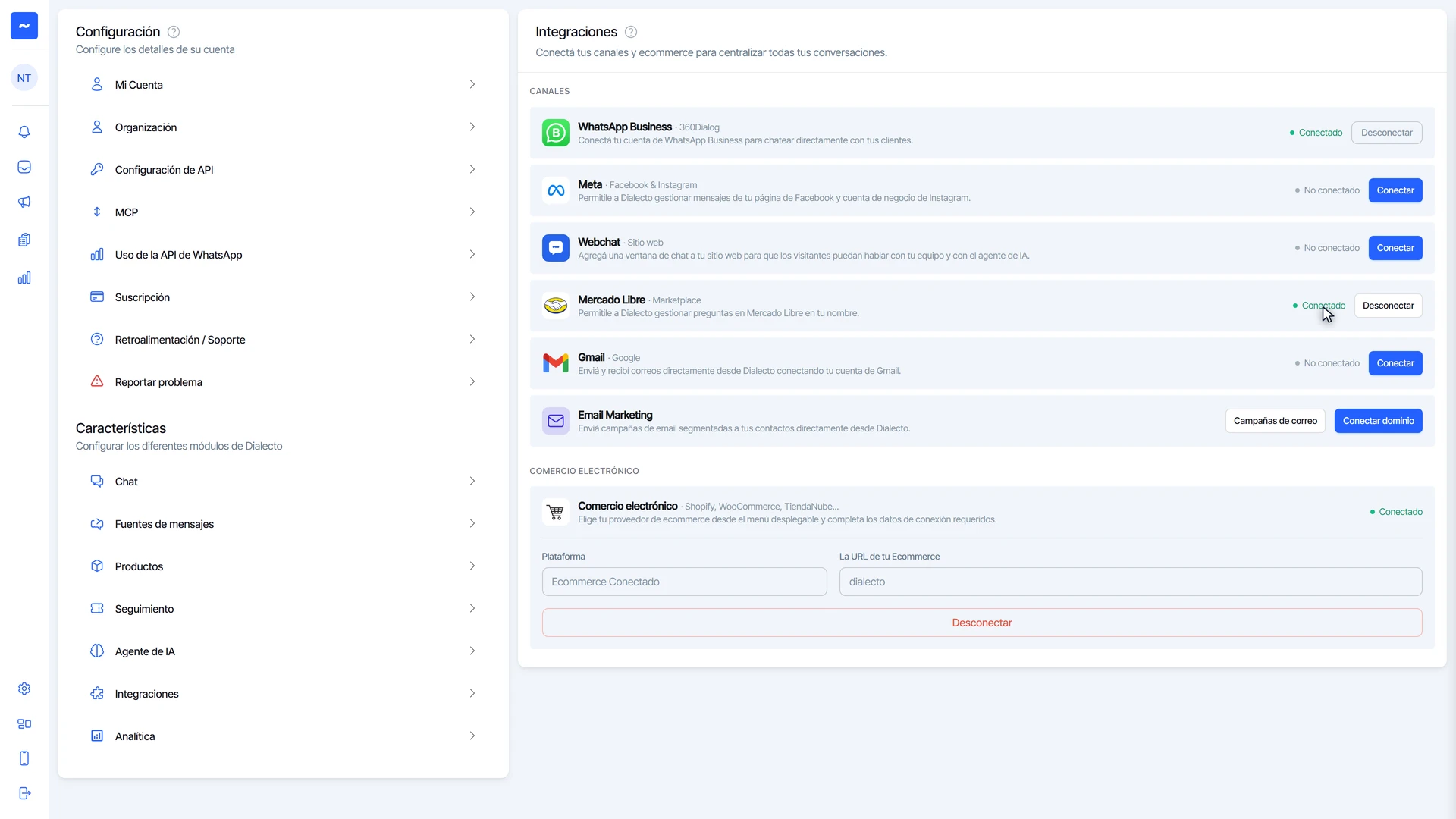Click help icon next to Configuración
The height and width of the screenshot is (819, 1456).
point(174,32)
